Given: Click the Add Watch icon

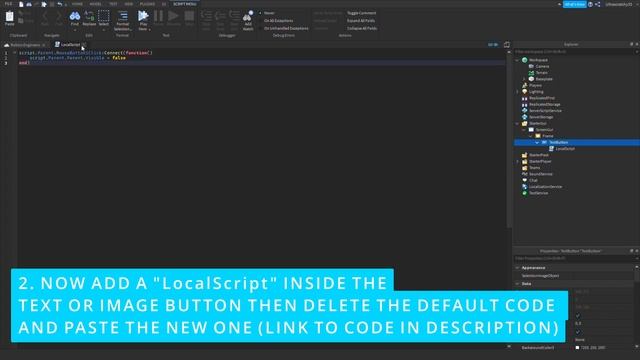Looking at the screenshot, I should [x=248, y=16].
